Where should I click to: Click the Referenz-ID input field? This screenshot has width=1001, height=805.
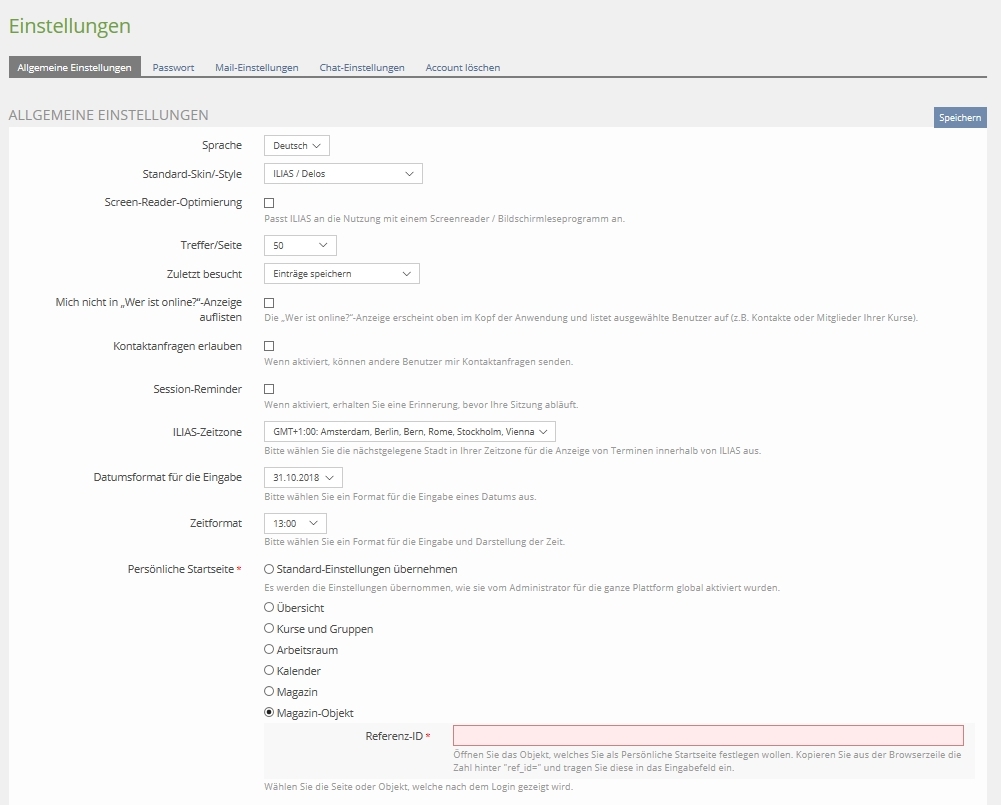pyautogui.click(x=708, y=736)
